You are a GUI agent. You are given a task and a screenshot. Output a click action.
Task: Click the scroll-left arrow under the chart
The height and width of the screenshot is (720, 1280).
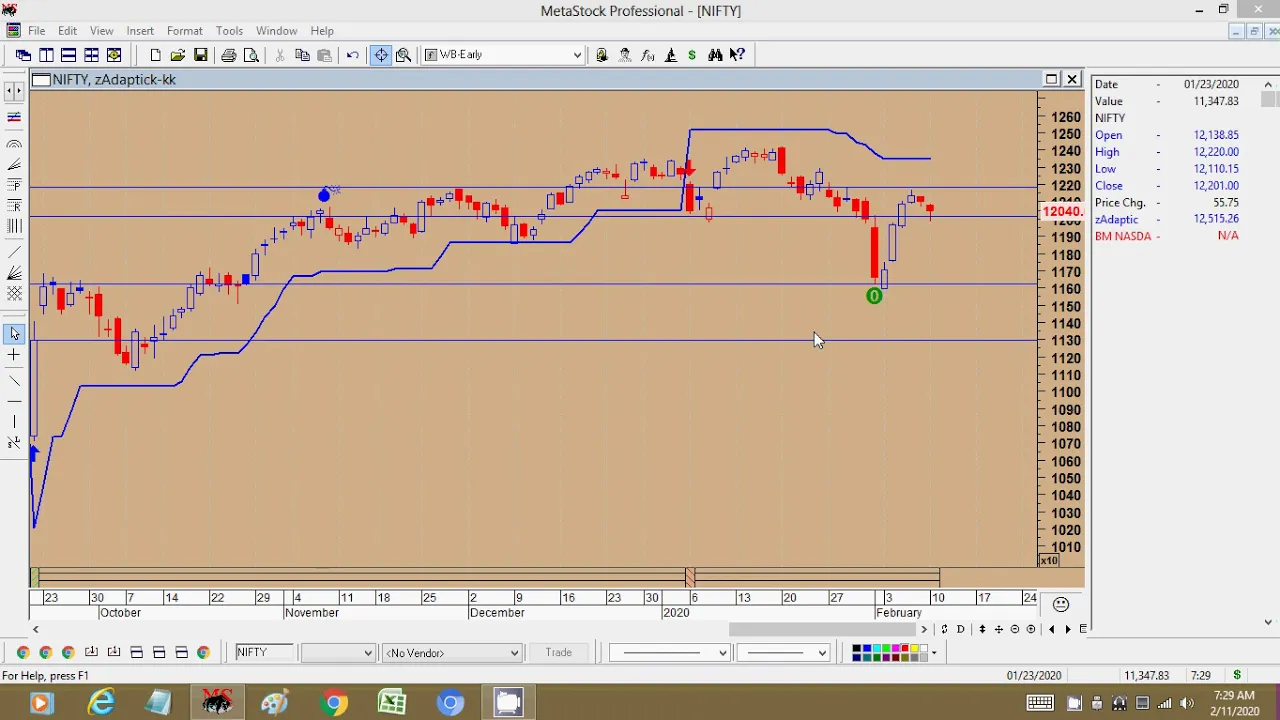36,629
